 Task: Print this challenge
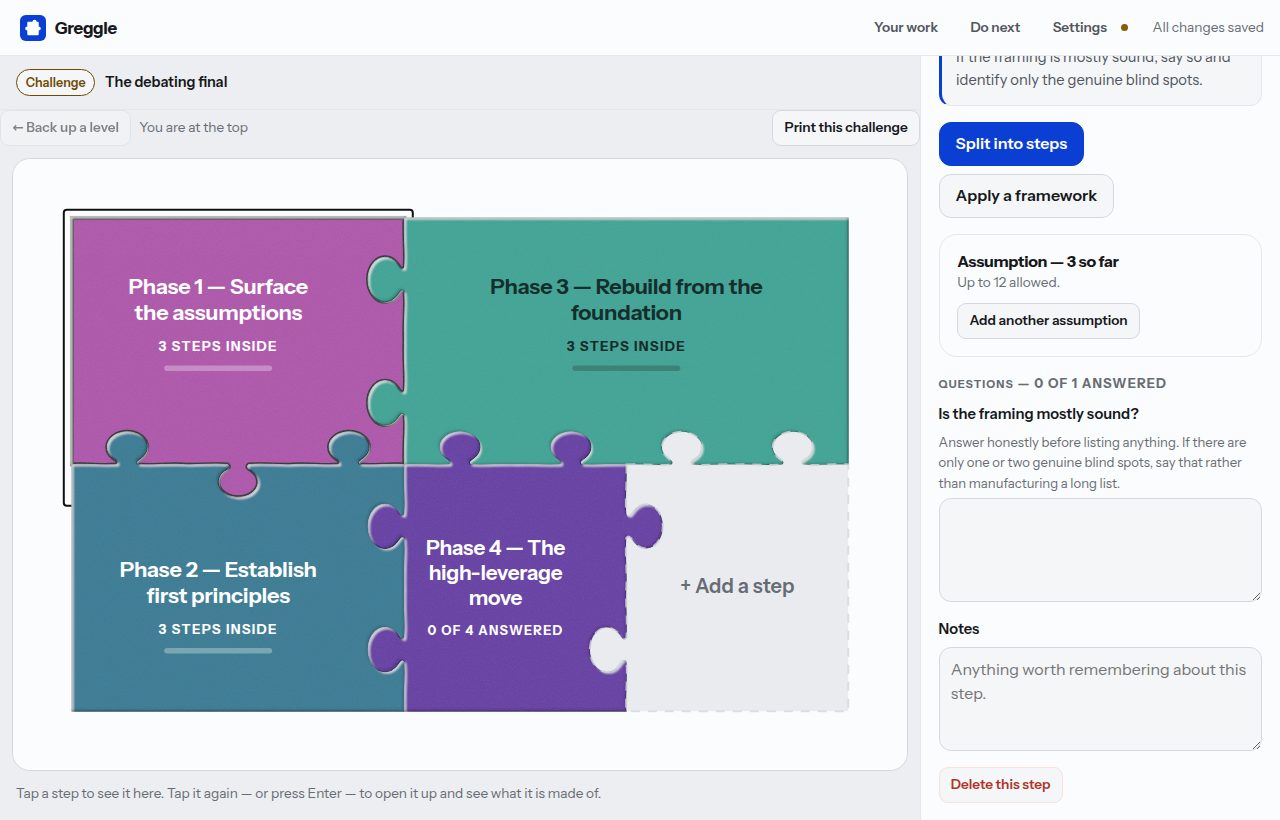click(846, 128)
